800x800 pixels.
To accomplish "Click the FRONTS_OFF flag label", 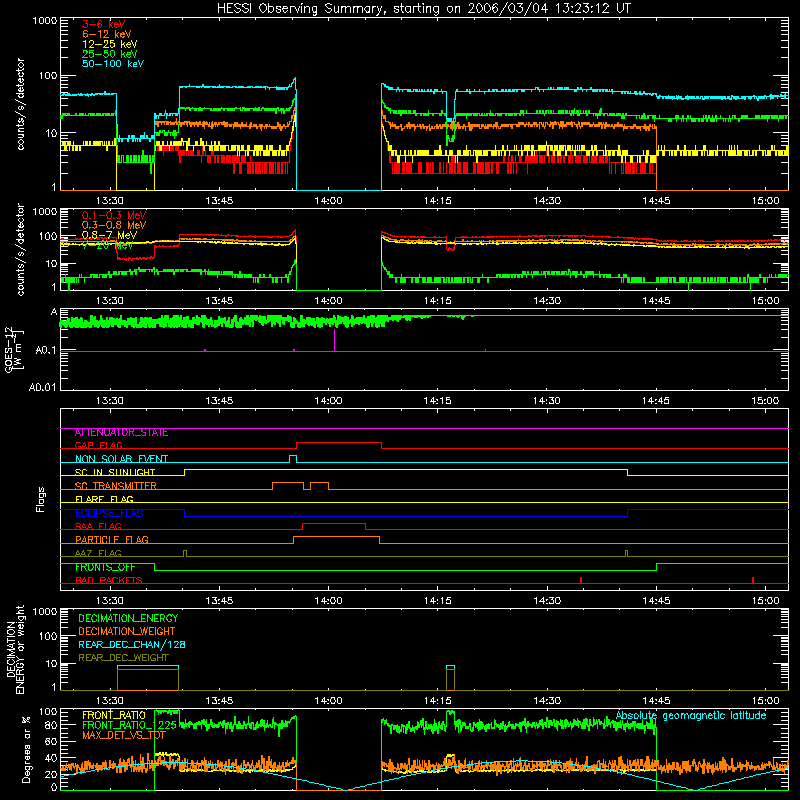I will tap(105, 567).
